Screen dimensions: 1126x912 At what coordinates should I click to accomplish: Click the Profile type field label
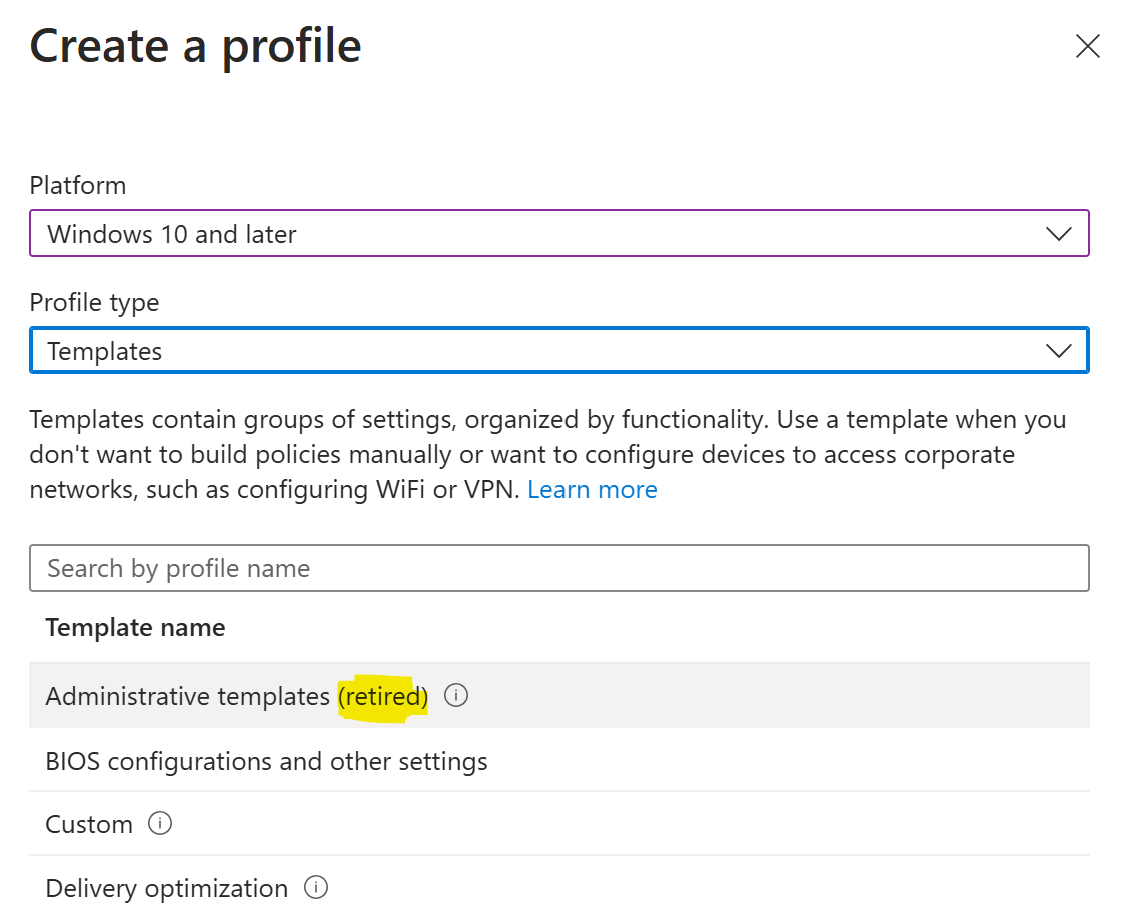point(94,302)
